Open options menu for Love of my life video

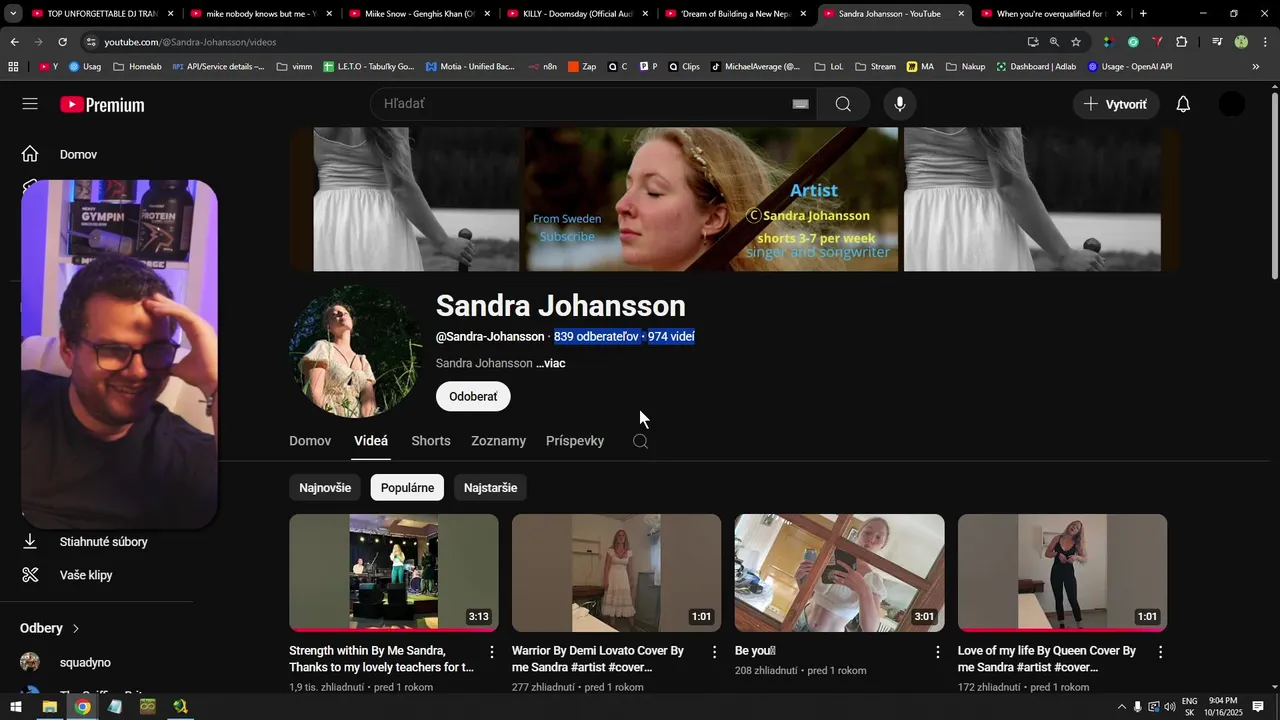[1160, 652]
